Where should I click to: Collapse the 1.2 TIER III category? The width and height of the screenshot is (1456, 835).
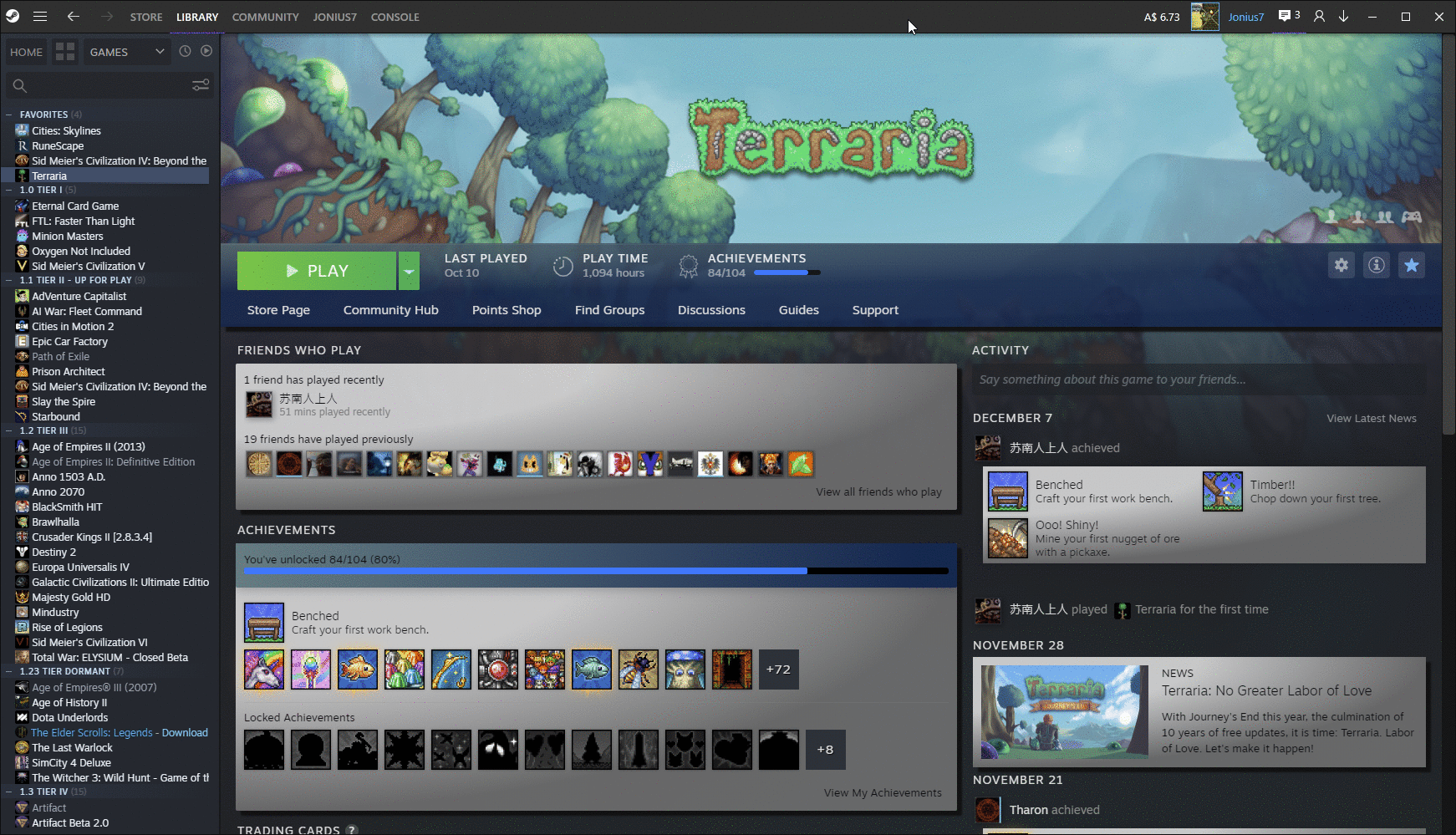point(9,430)
